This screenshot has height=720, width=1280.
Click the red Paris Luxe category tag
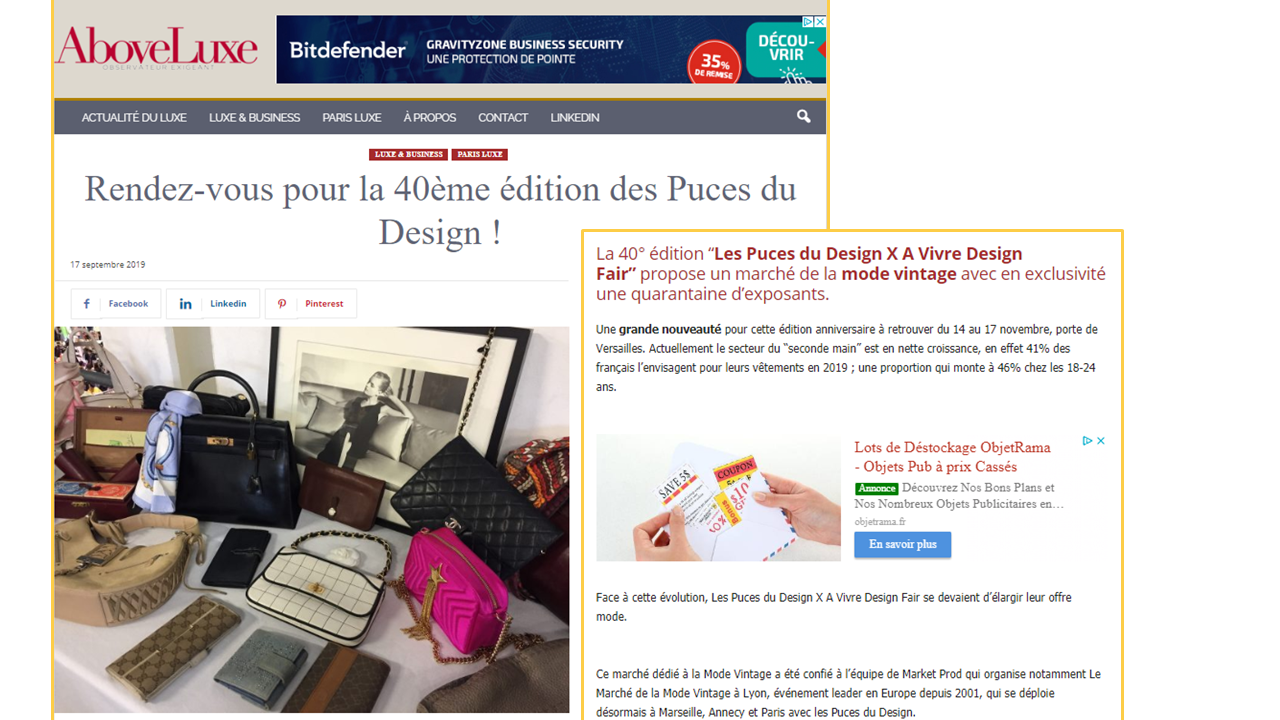[480, 155]
